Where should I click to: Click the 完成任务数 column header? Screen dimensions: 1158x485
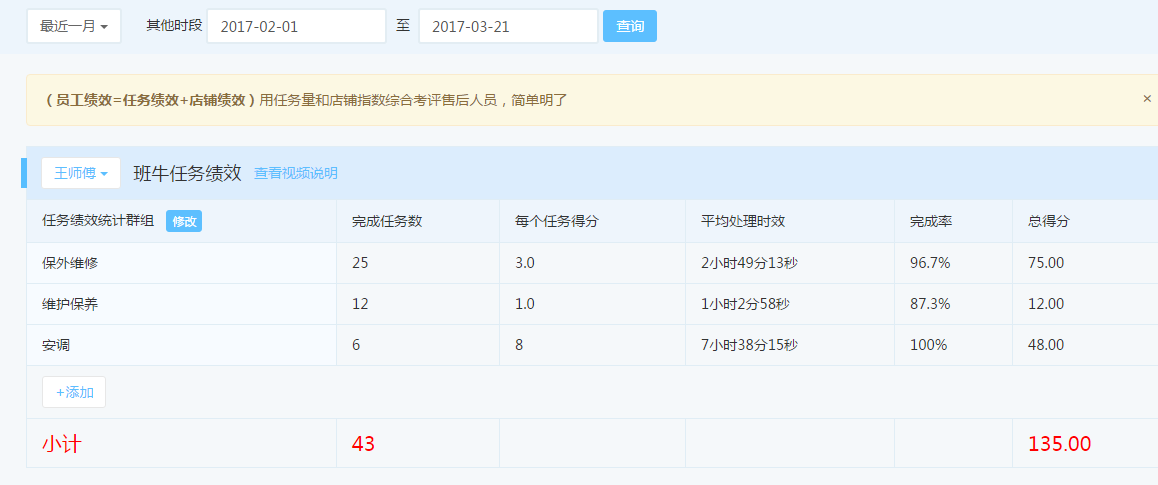click(x=387, y=221)
